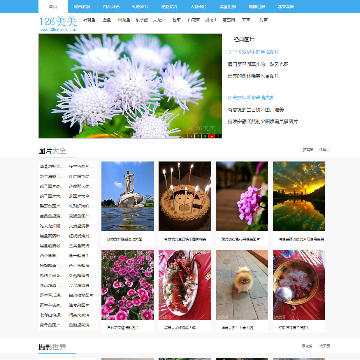This screenshot has width=360, height=360.
Task: Click the caption under the statue thumbnail
Action: (x=124, y=239)
